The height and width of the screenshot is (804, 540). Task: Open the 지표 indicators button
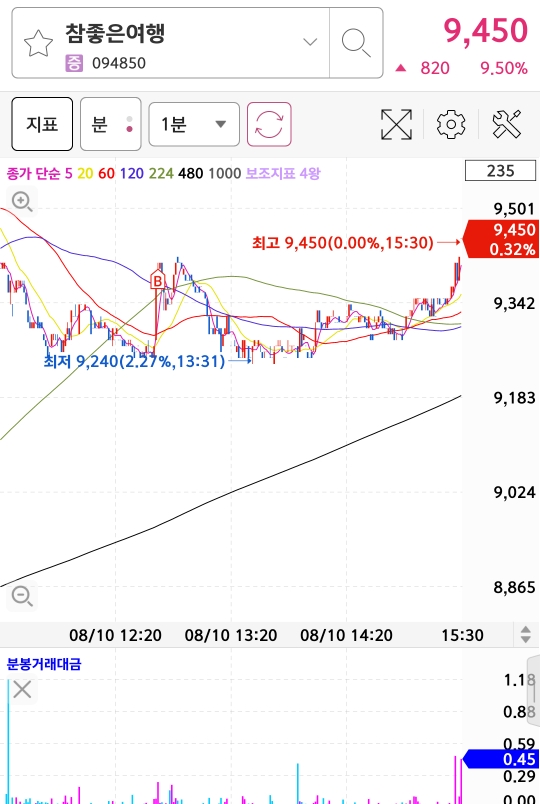42,124
